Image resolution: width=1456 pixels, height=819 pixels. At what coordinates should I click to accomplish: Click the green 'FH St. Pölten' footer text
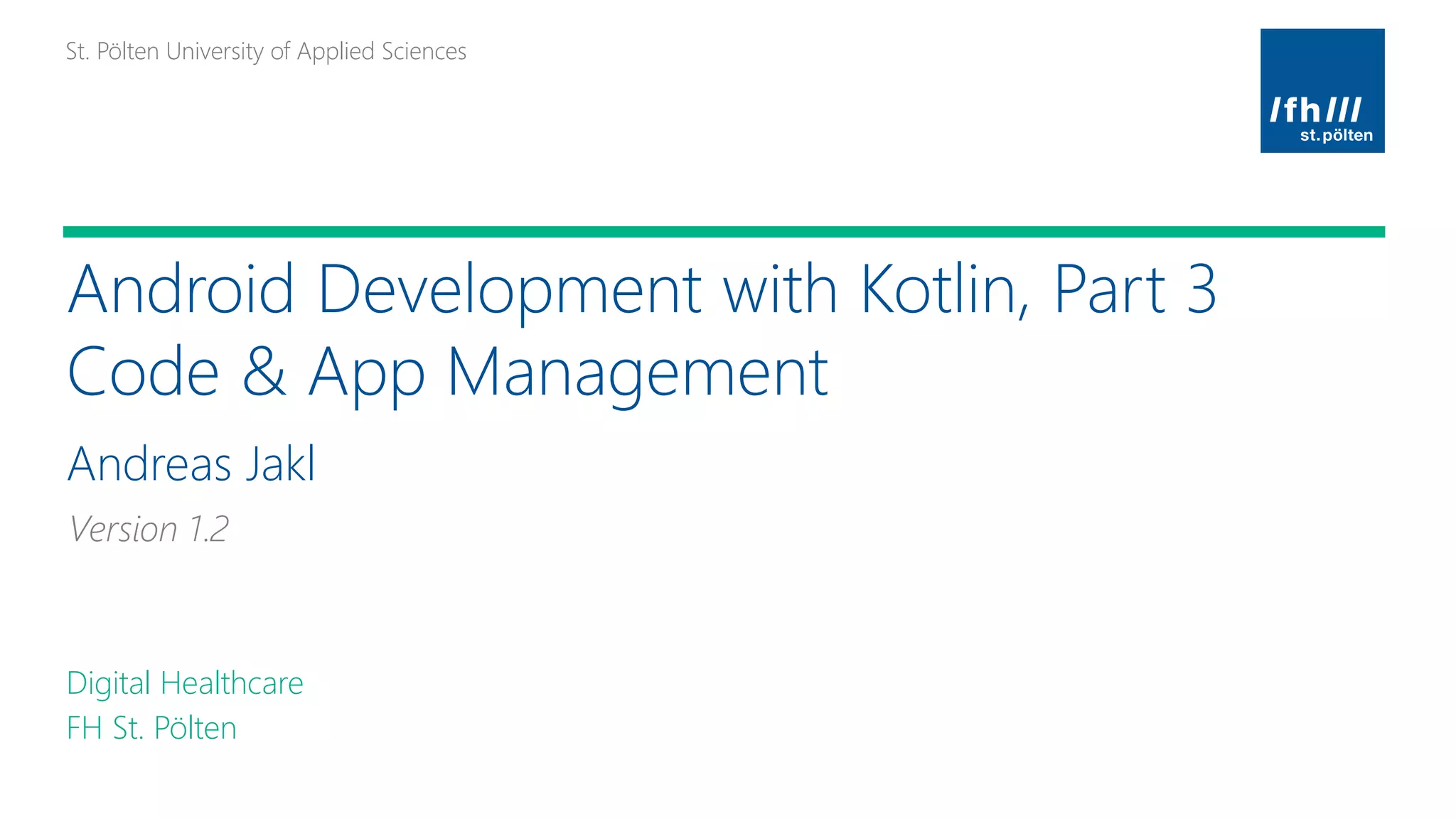(x=151, y=728)
